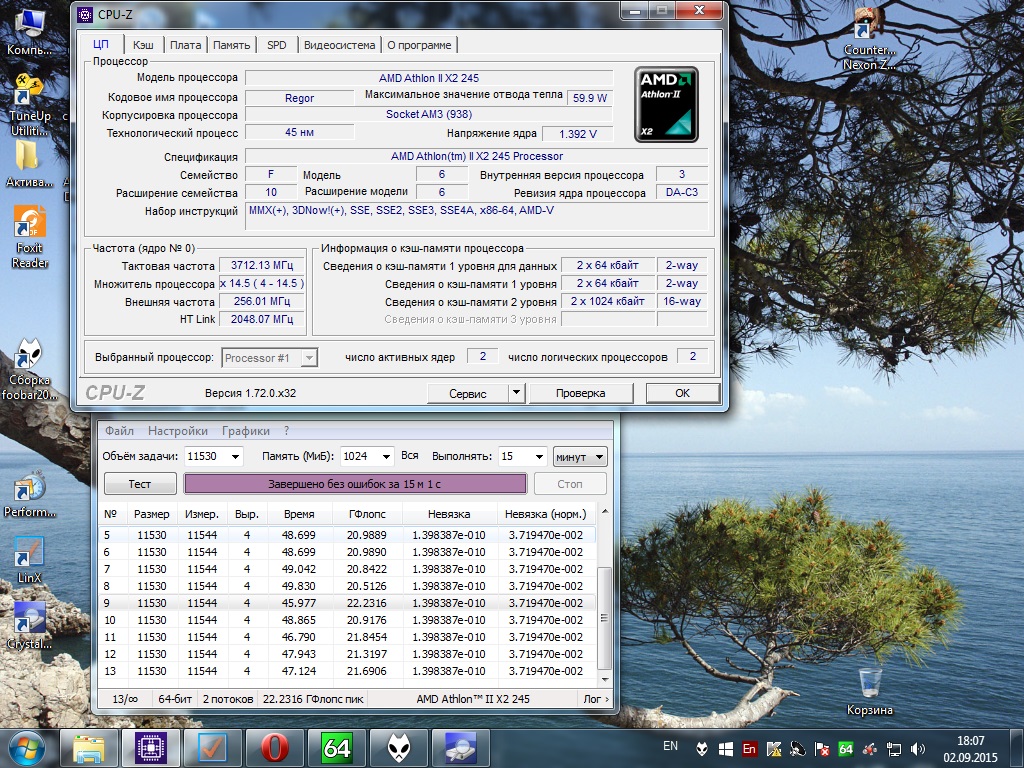Open the Windows Explorer taskbar icon
The height and width of the screenshot is (768, 1024).
(88, 747)
